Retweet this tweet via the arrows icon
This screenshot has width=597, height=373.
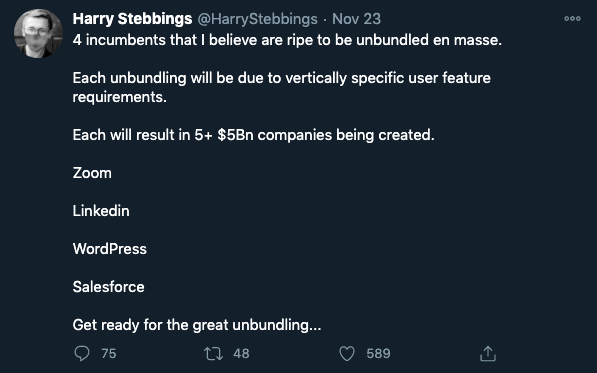click(x=213, y=354)
